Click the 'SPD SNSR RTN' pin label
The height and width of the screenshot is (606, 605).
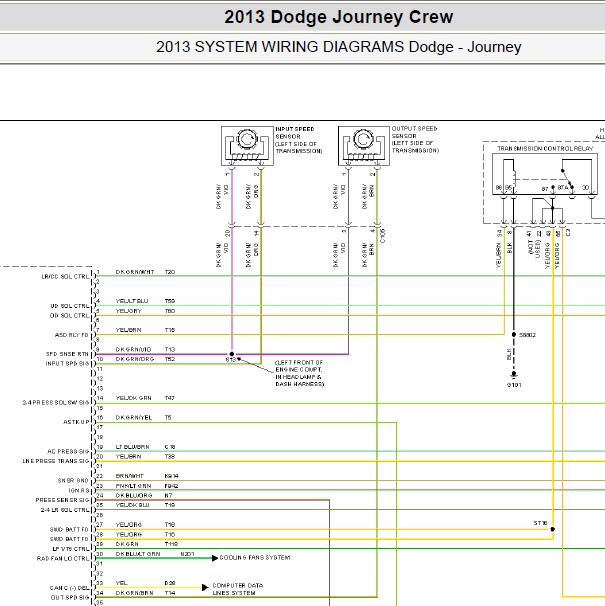point(68,354)
